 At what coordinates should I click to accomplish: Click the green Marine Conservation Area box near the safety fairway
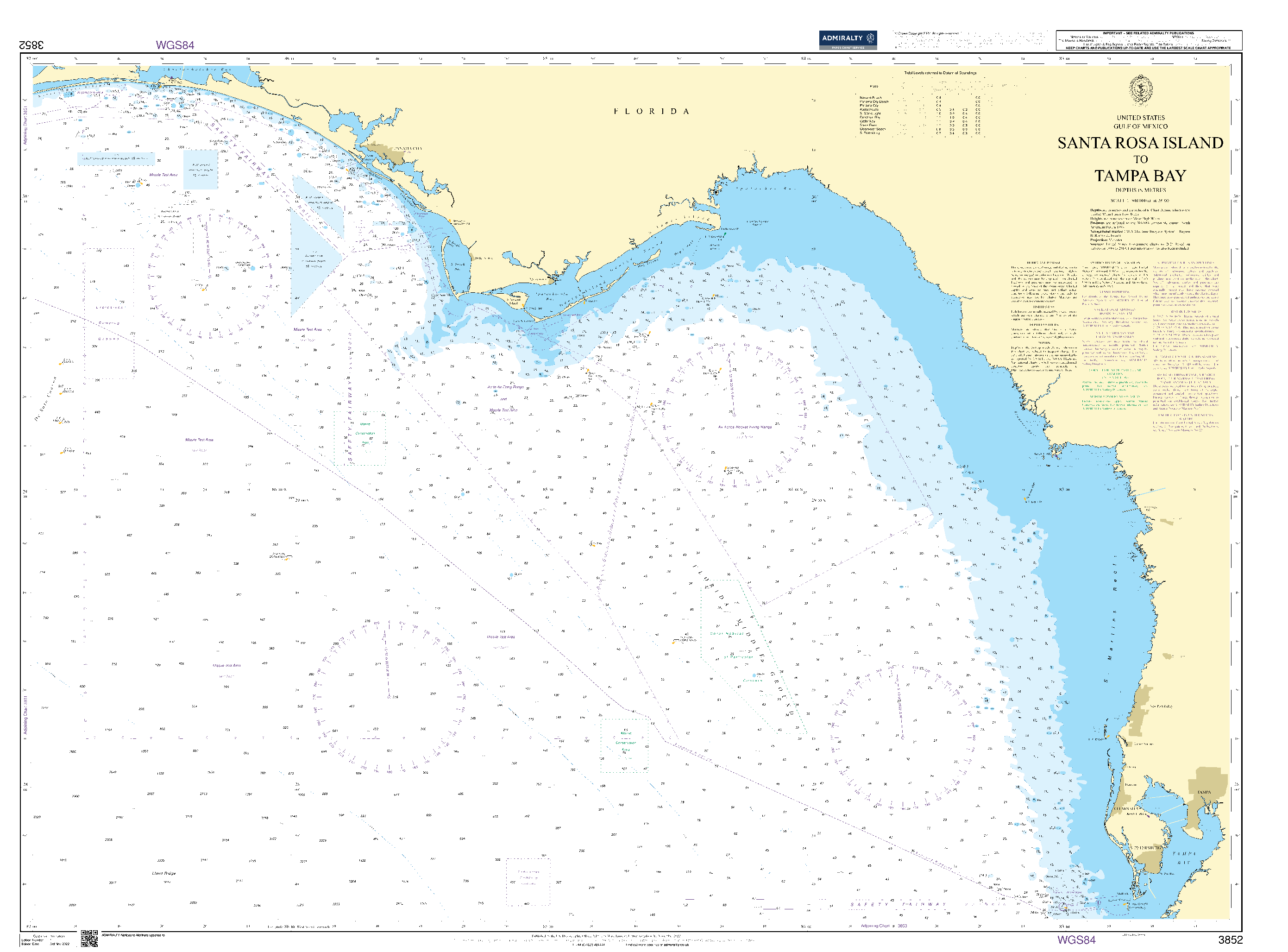click(360, 439)
